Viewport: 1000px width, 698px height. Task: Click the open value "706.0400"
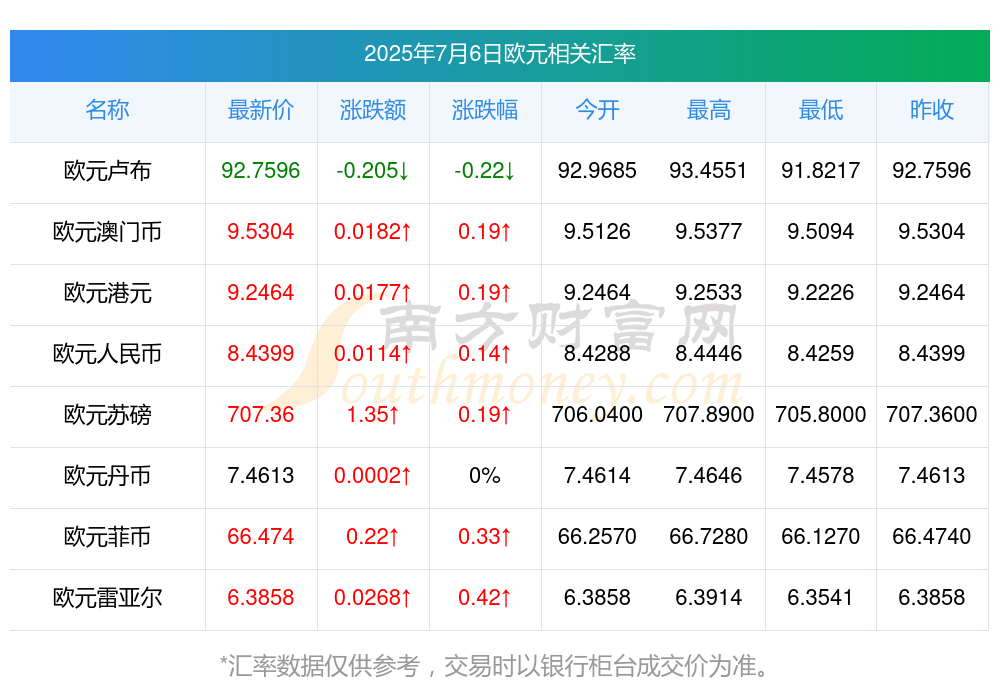pos(597,415)
